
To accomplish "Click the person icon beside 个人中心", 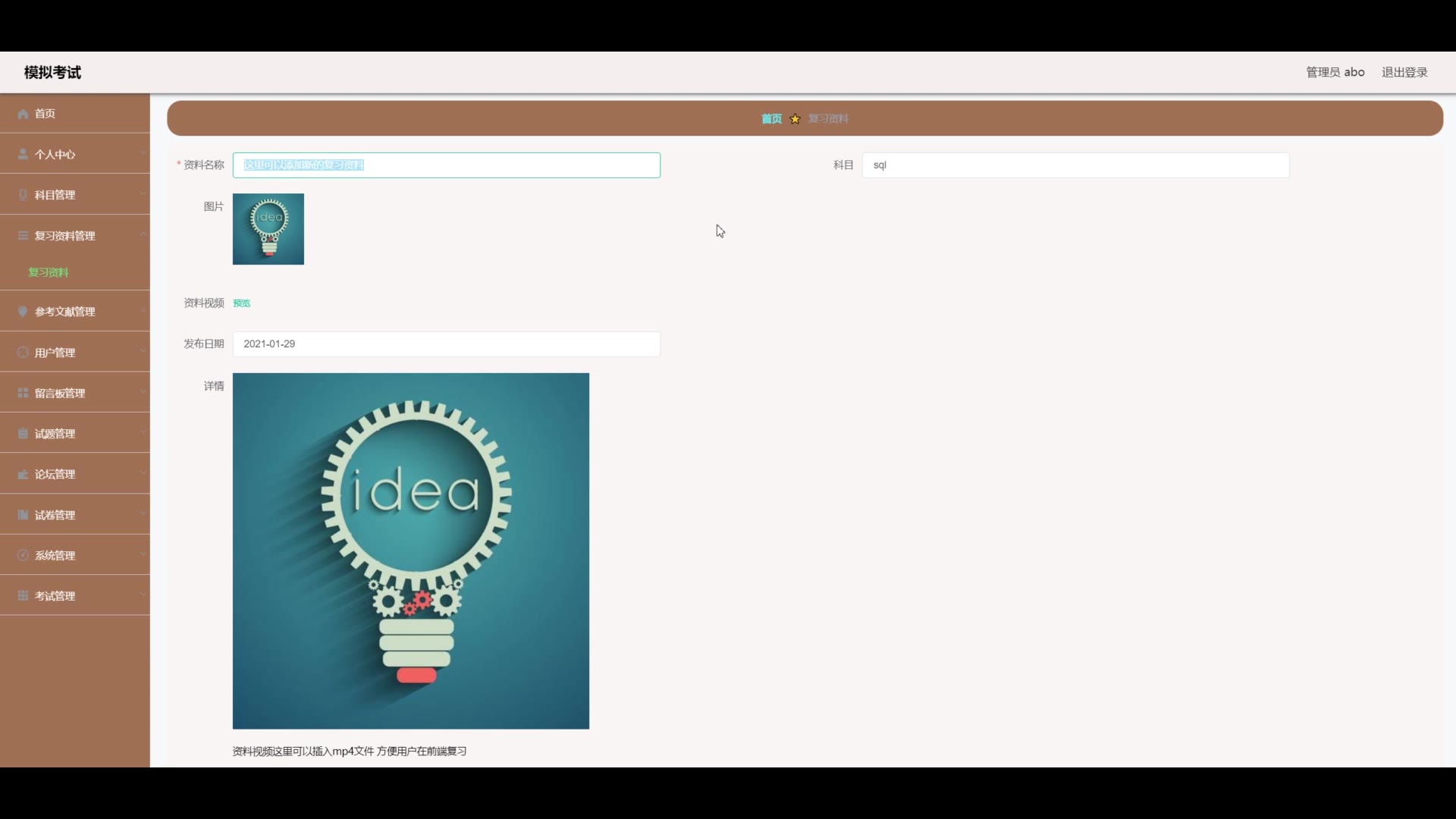I will click(23, 154).
